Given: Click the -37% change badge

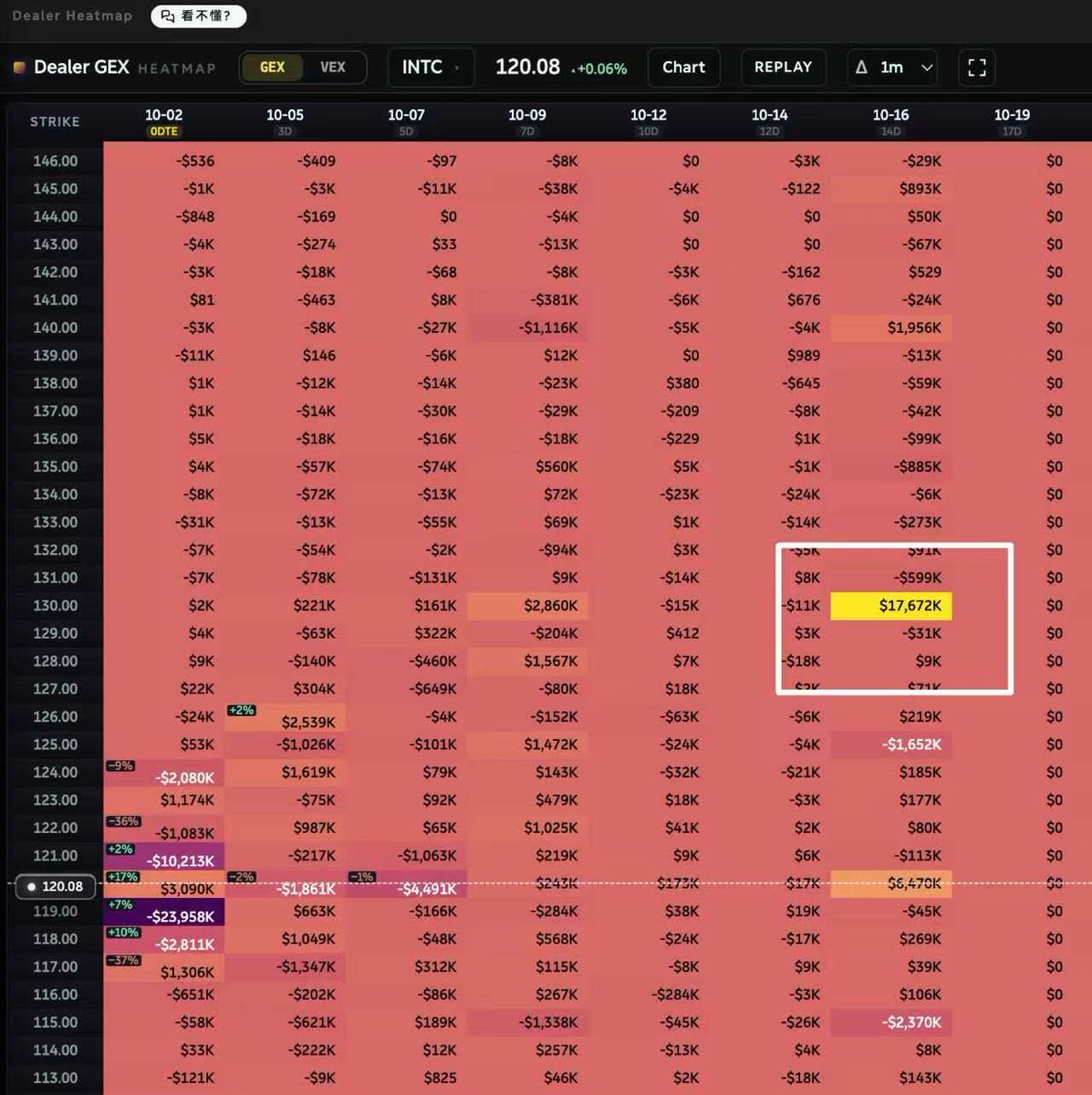Looking at the screenshot, I should [123, 960].
